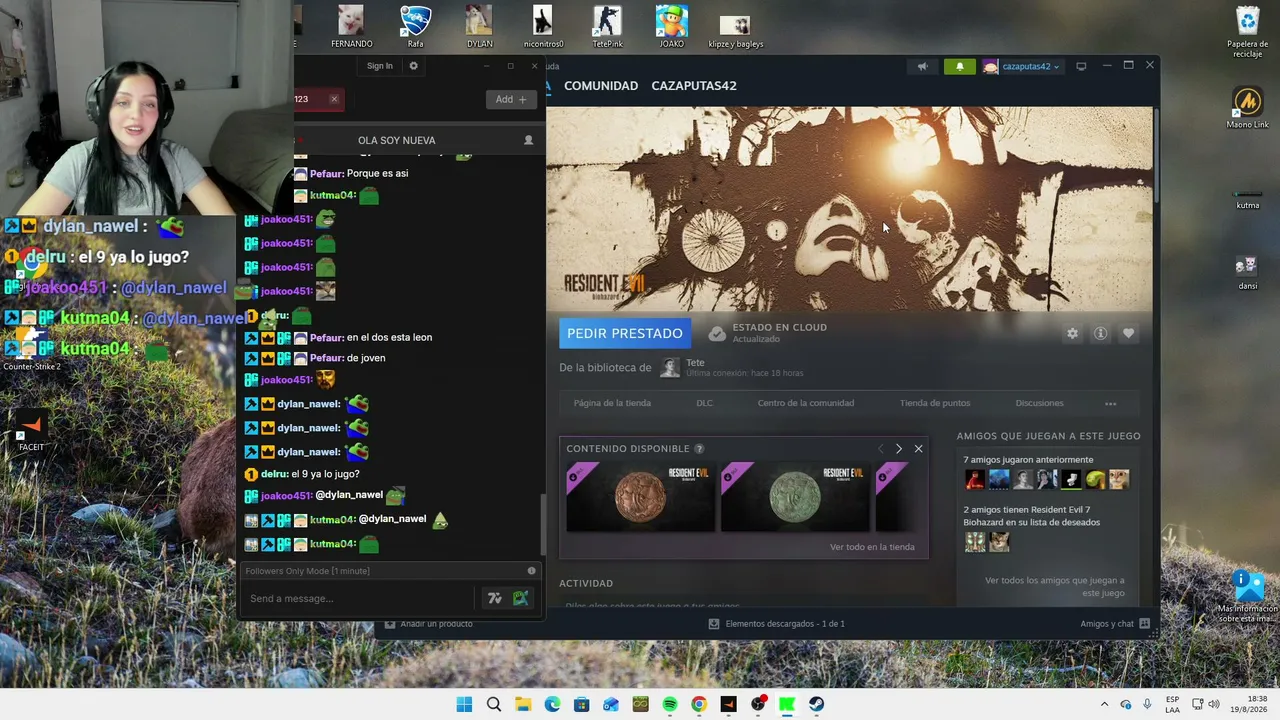Open the CAZAPUTAS42 profile menu
Image resolution: width=1280 pixels, height=720 pixels.
(x=694, y=86)
